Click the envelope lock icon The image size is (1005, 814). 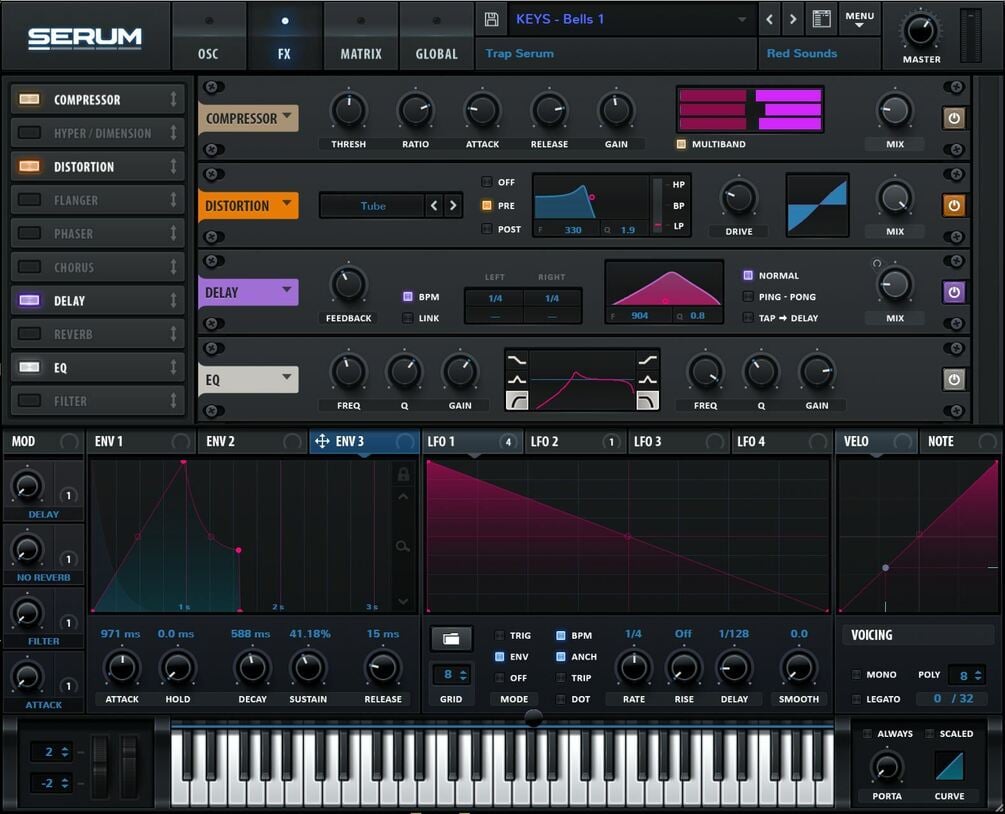(x=403, y=474)
